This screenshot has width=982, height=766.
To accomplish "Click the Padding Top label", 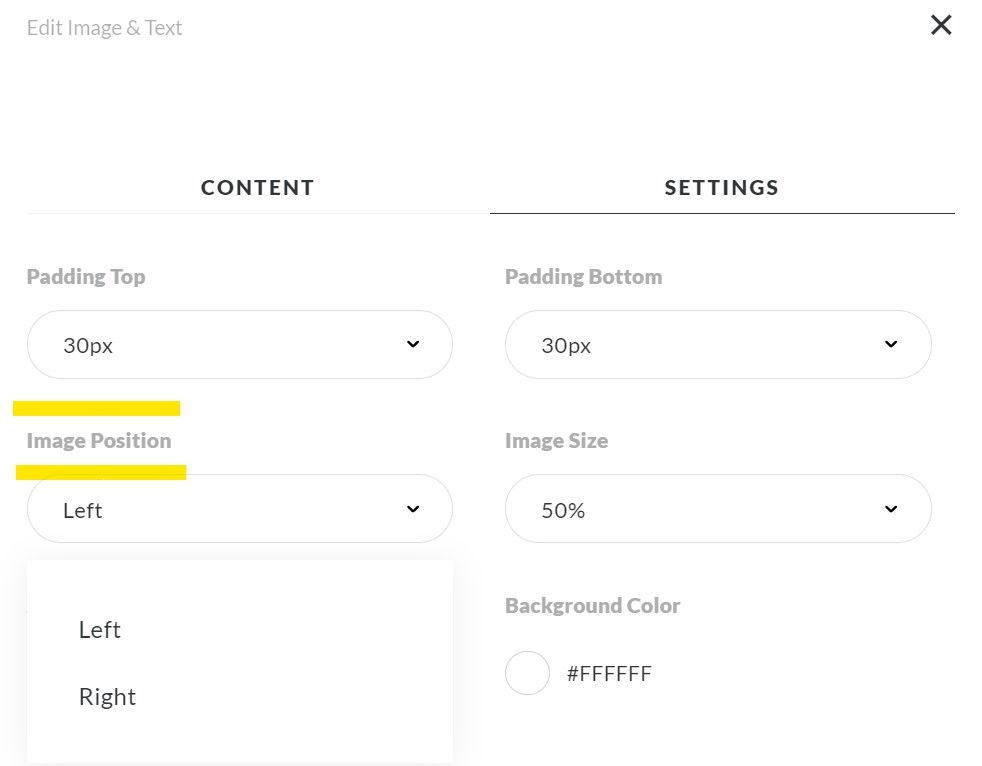I will click(x=86, y=277).
